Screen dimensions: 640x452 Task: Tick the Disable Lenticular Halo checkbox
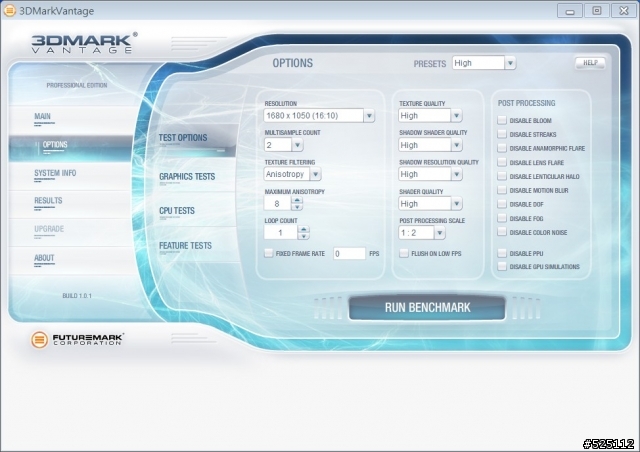point(502,176)
